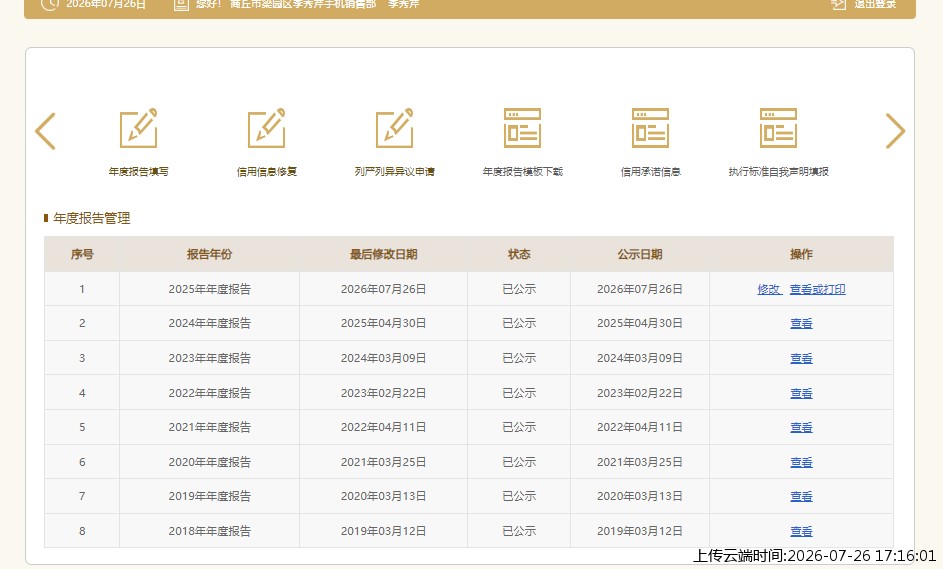Click the 信用信息修复 text label
Viewport: 943px width, 569px height.
click(266, 171)
